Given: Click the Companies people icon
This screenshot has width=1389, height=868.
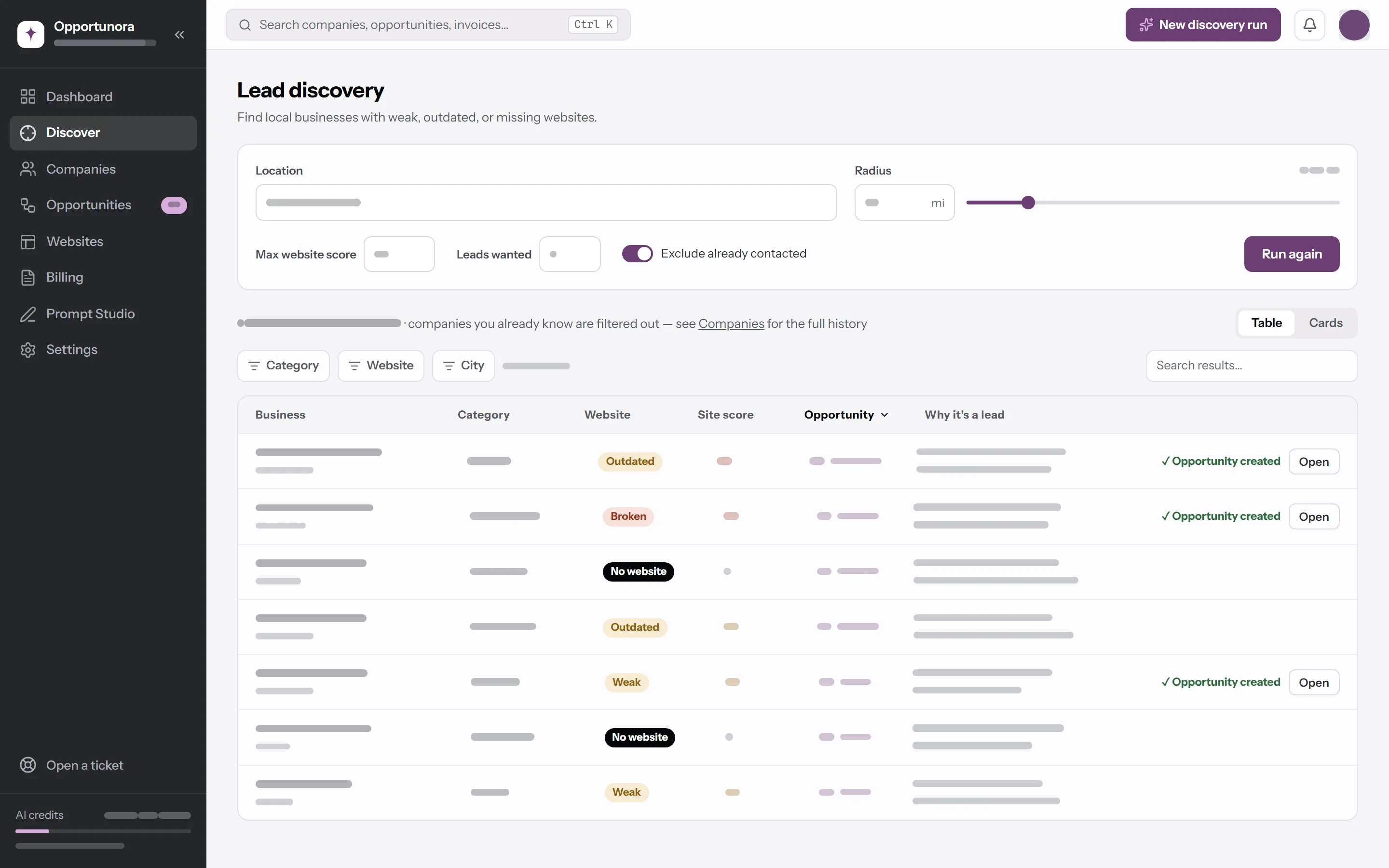Looking at the screenshot, I should (27, 169).
